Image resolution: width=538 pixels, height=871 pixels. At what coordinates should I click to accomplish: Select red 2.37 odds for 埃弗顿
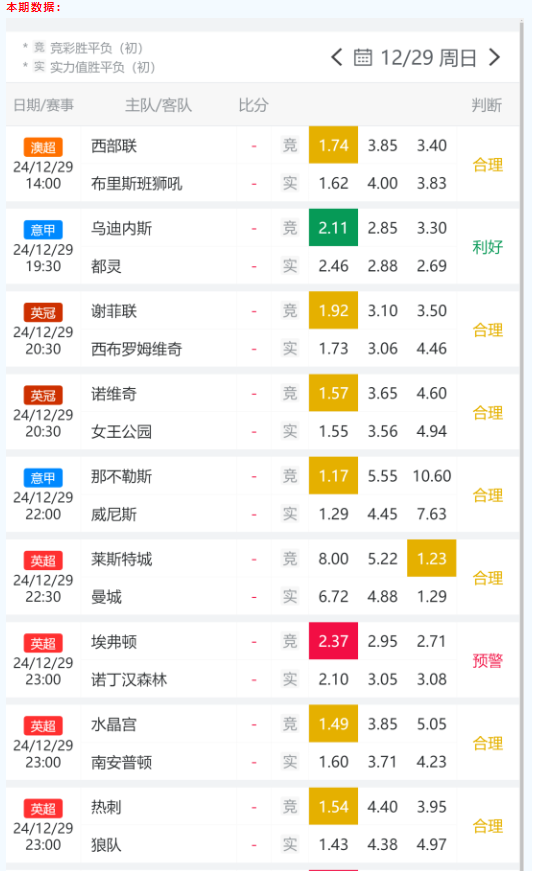[333, 641]
